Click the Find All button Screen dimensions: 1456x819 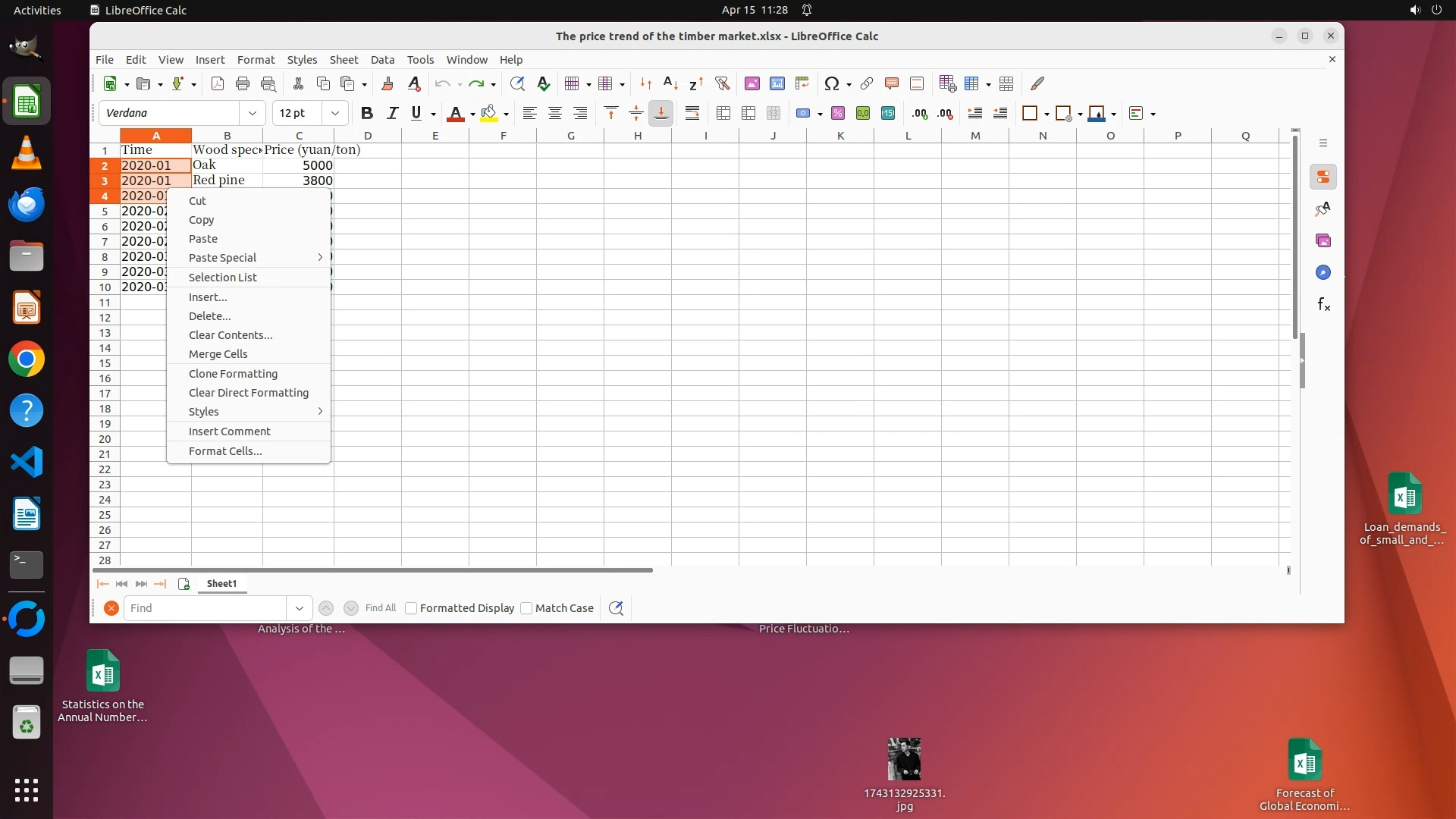coord(380,608)
